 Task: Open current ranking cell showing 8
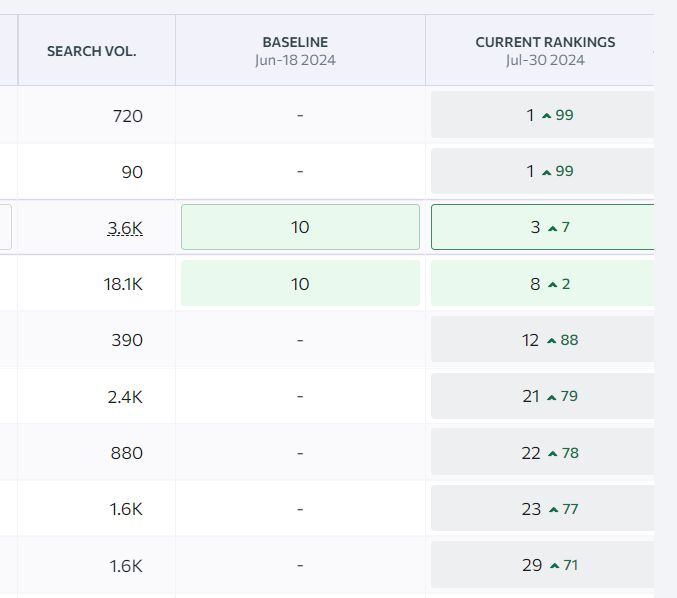tap(541, 284)
